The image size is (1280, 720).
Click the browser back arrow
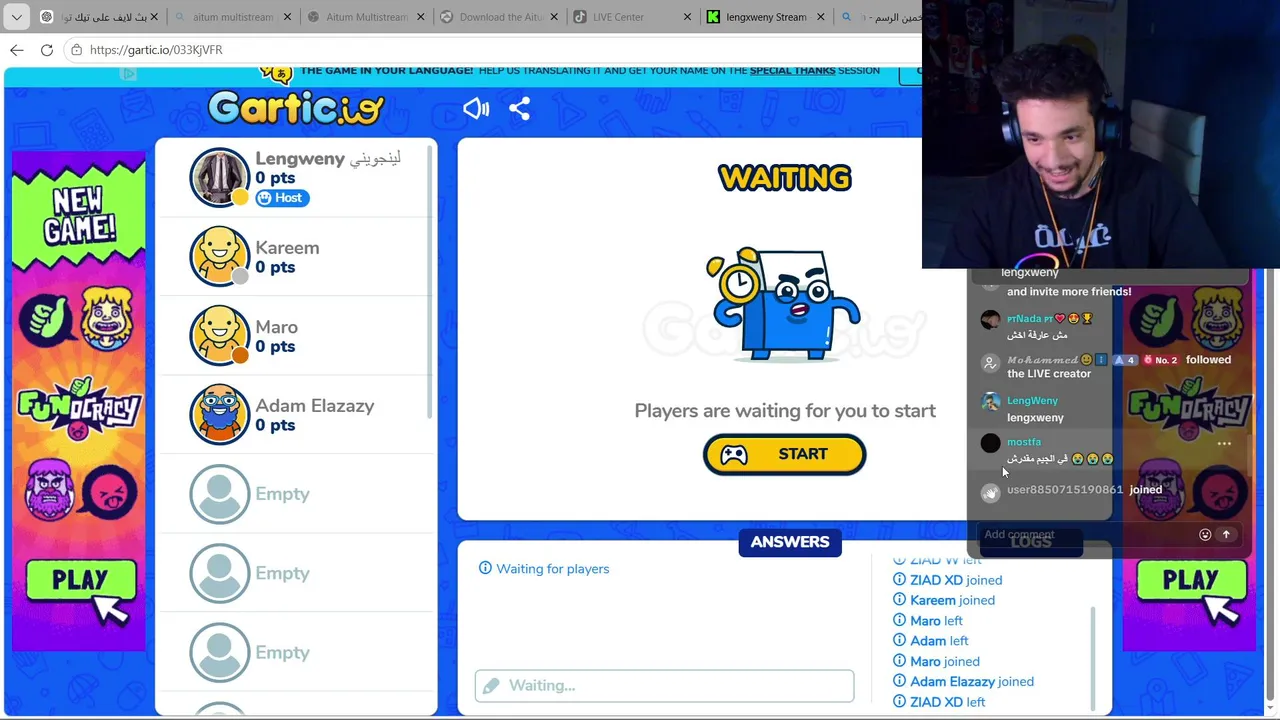17,50
